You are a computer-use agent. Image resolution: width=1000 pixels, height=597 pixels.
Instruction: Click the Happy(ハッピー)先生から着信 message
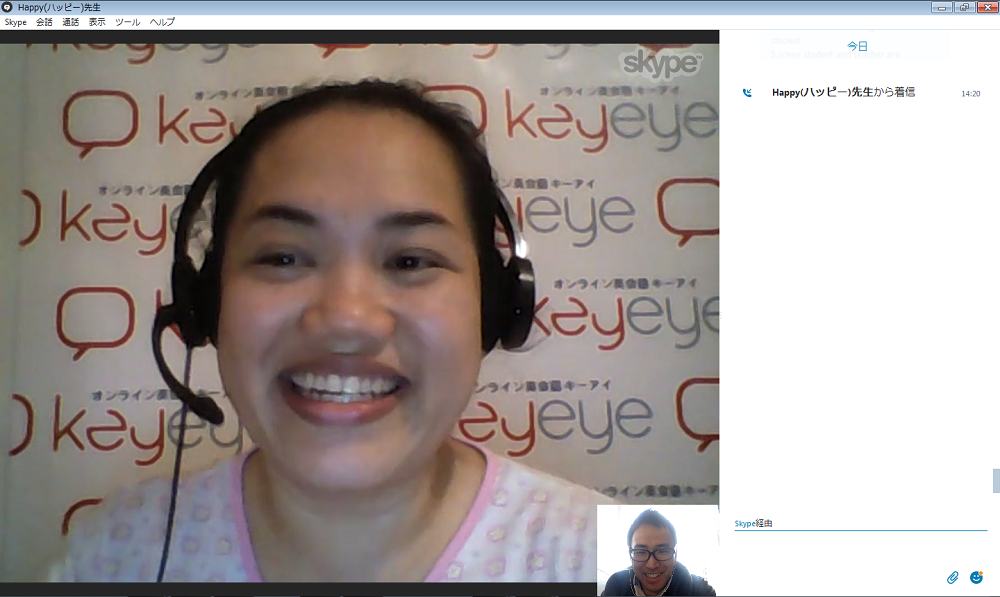coord(843,92)
